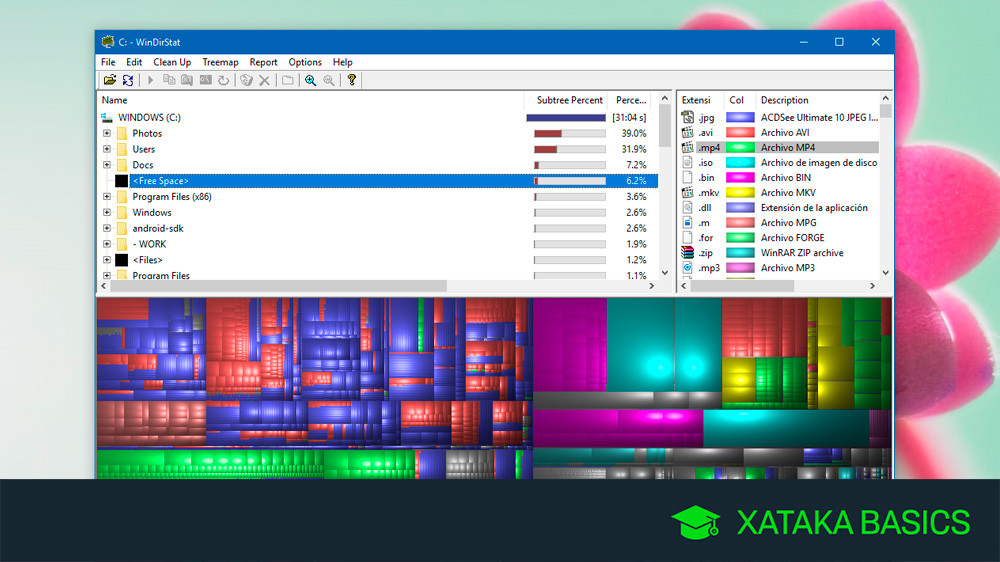Click the Photos folder icon
1000x562 pixels.
122,133
